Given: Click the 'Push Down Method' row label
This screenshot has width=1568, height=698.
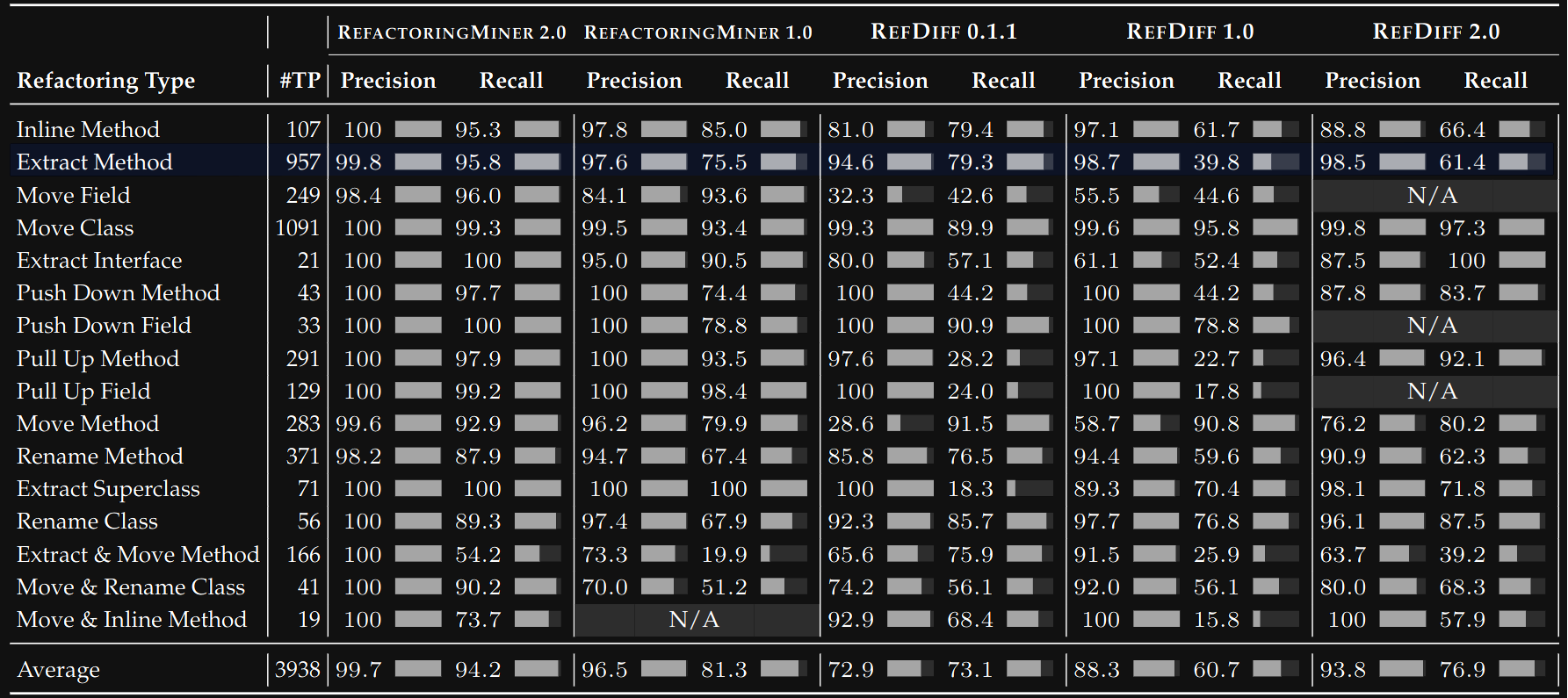Looking at the screenshot, I should [118, 293].
